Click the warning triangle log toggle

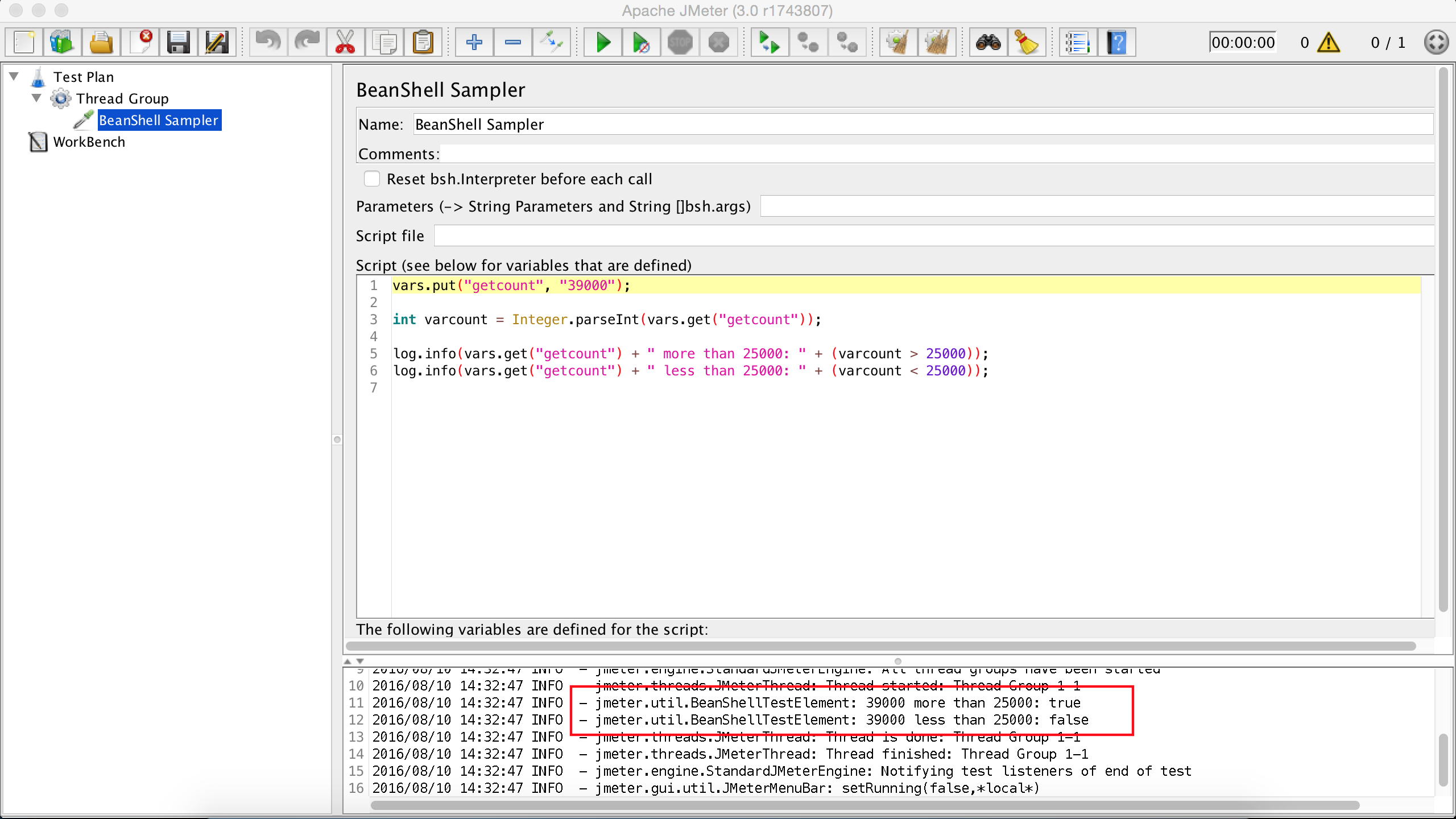click(x=1329, y=43)
